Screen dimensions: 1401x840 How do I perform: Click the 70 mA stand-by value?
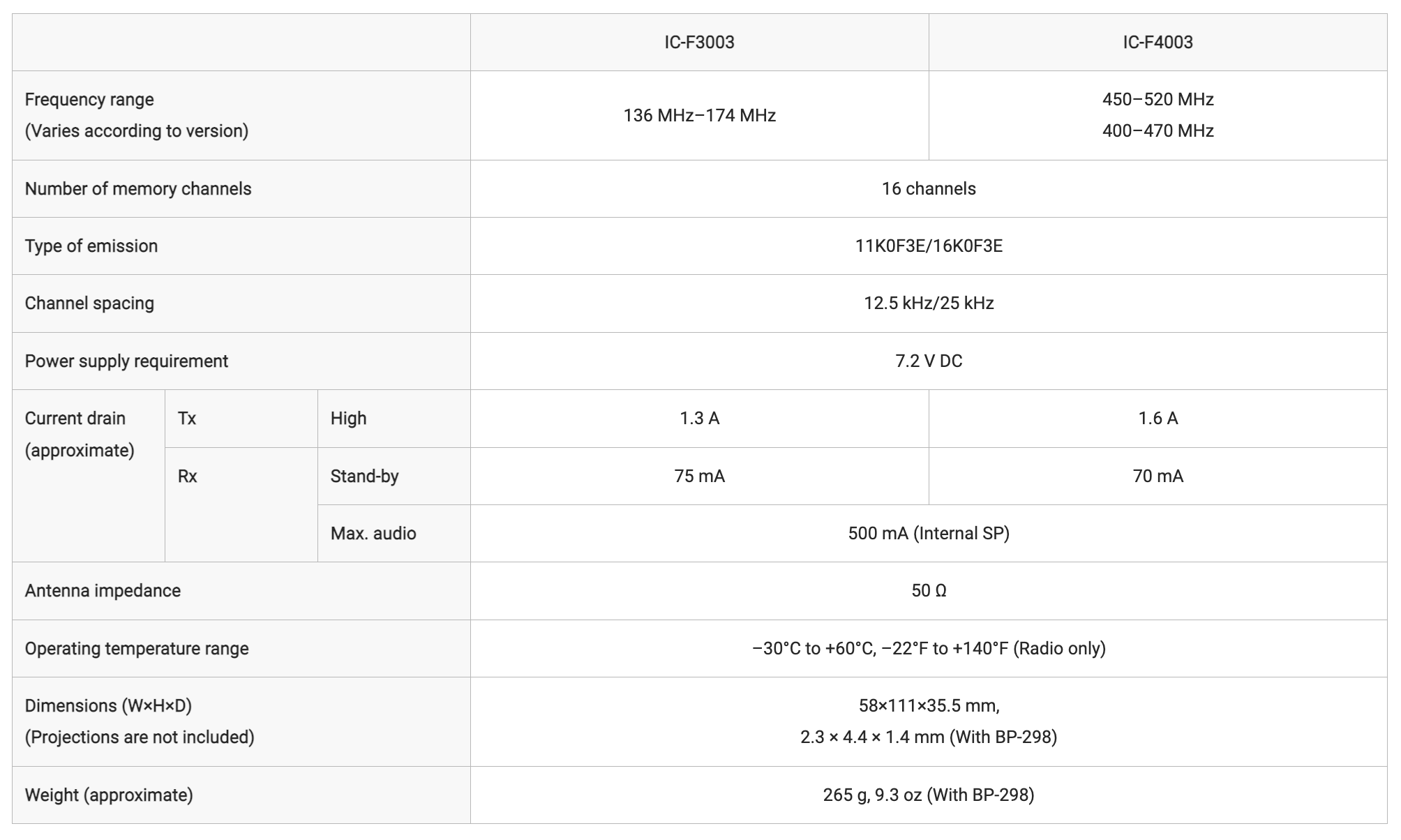pyautogui.click(x=1157, y=476)
